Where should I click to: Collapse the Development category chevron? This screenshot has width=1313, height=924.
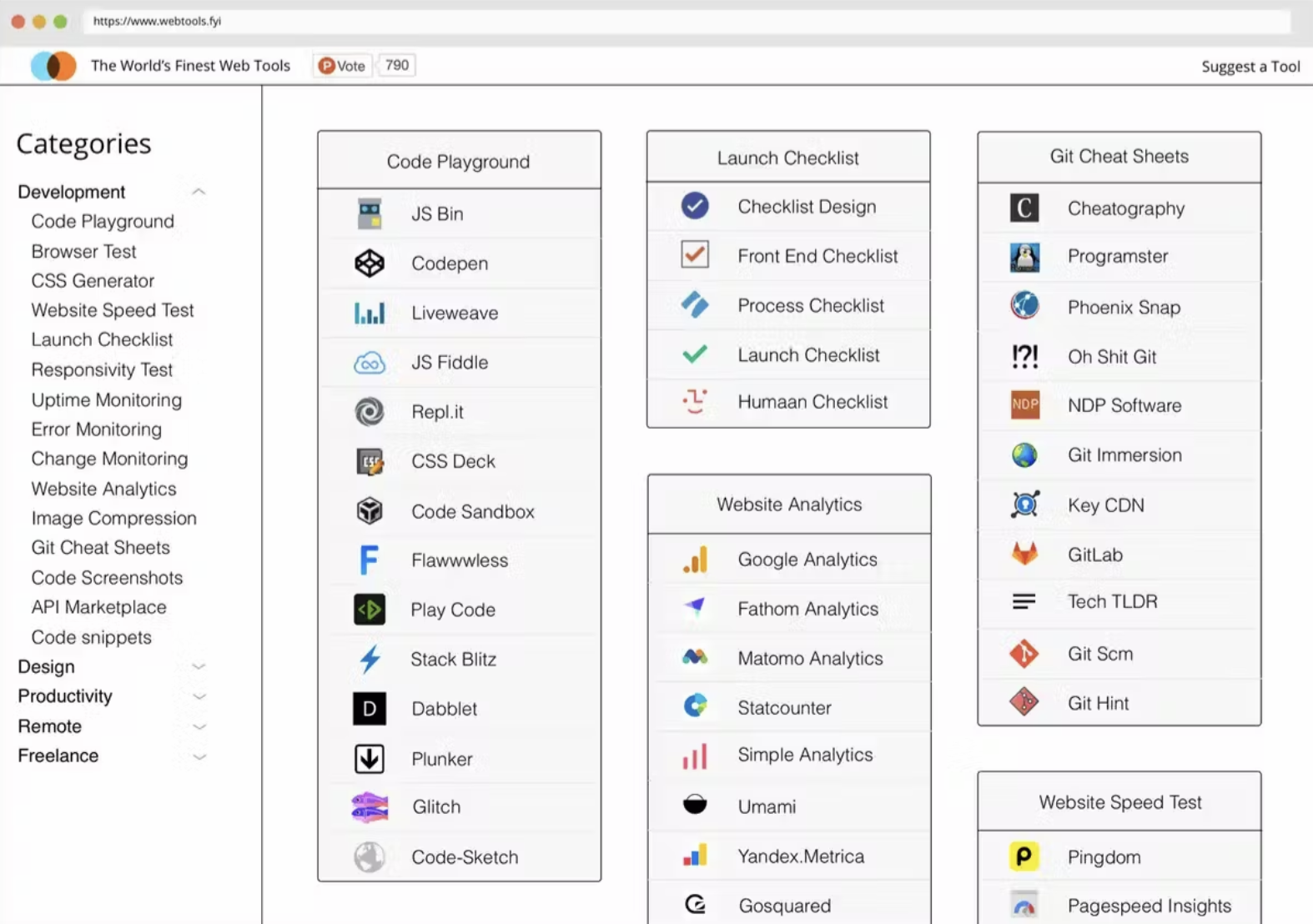(x=199, y=192)
